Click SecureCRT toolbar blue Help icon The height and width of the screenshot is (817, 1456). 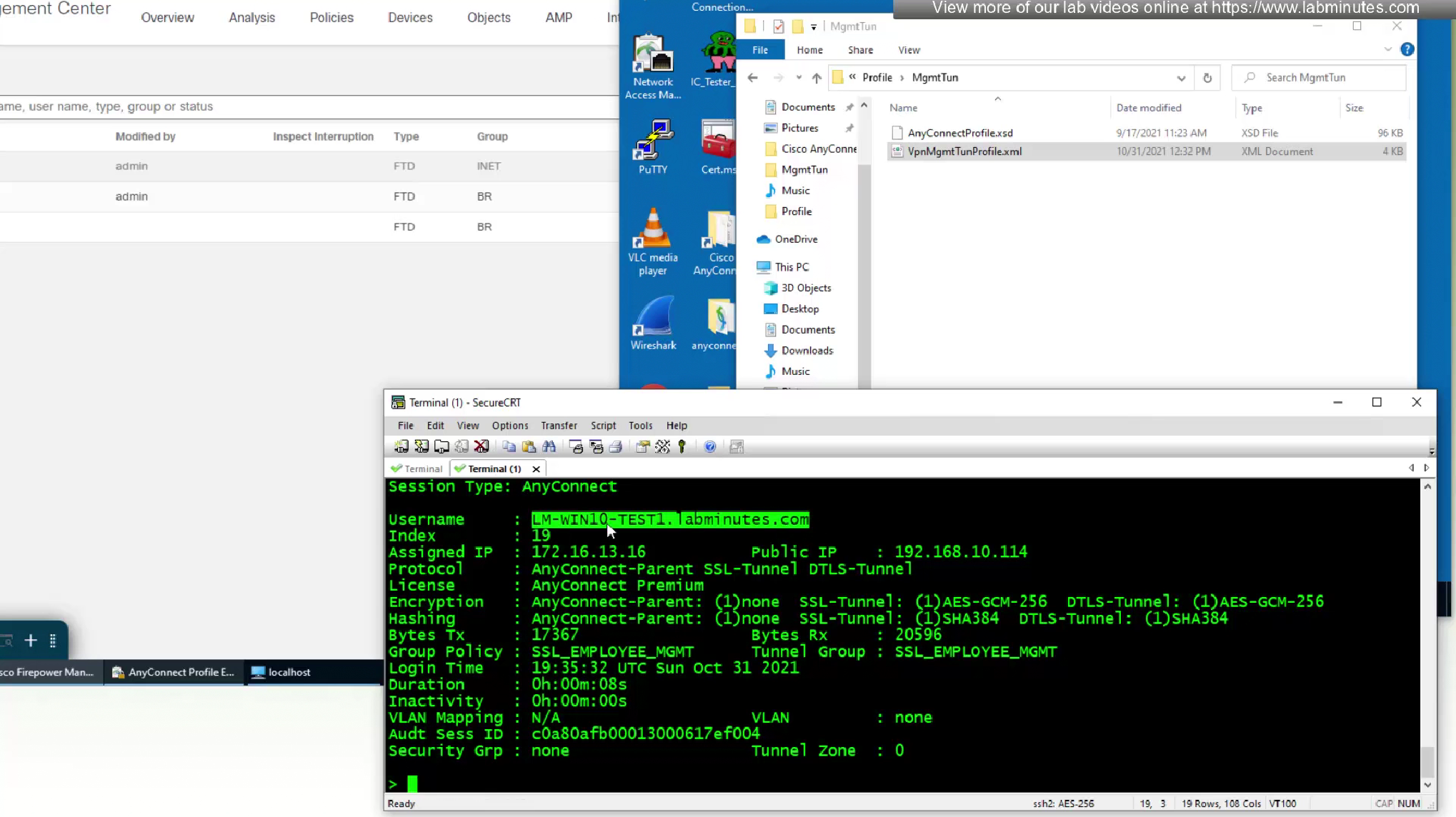click(709, 447)
